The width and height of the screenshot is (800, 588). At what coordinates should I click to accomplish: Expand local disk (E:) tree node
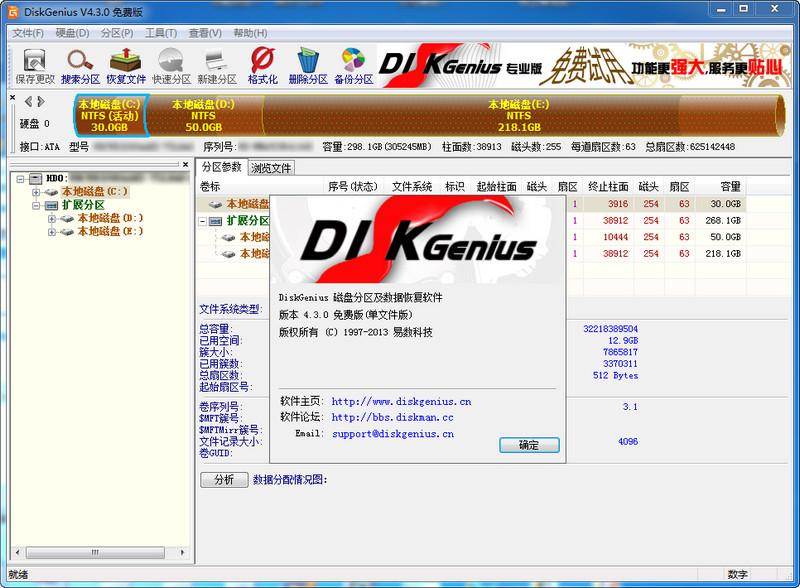pos(52,232)
